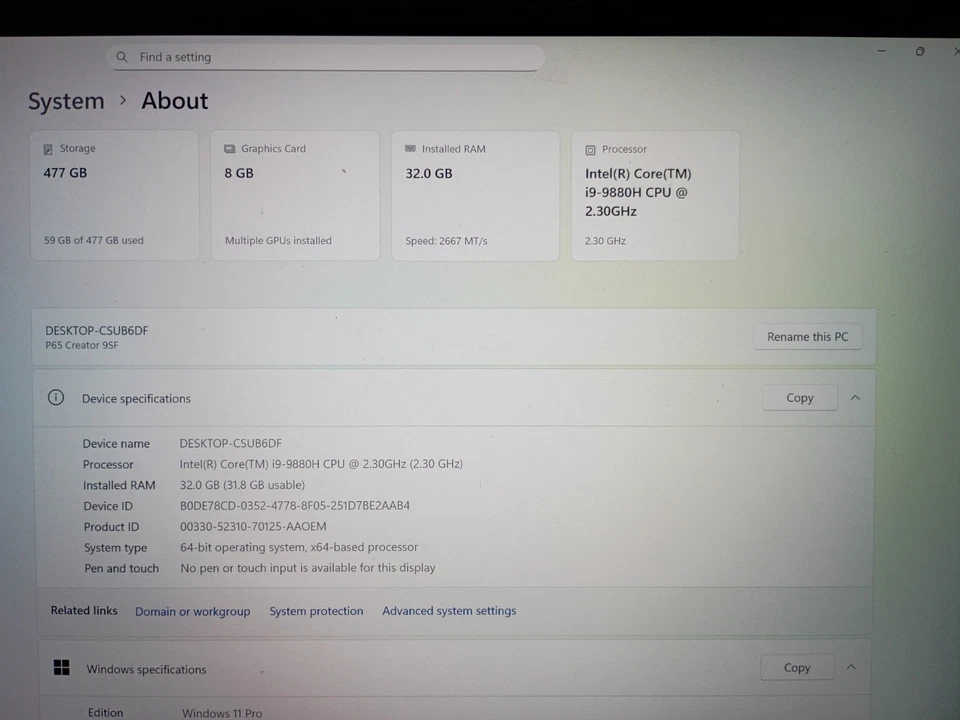Collapse the Device specifications section
The width and height of the screenshot is (960, 720).
tap(855, 397)
